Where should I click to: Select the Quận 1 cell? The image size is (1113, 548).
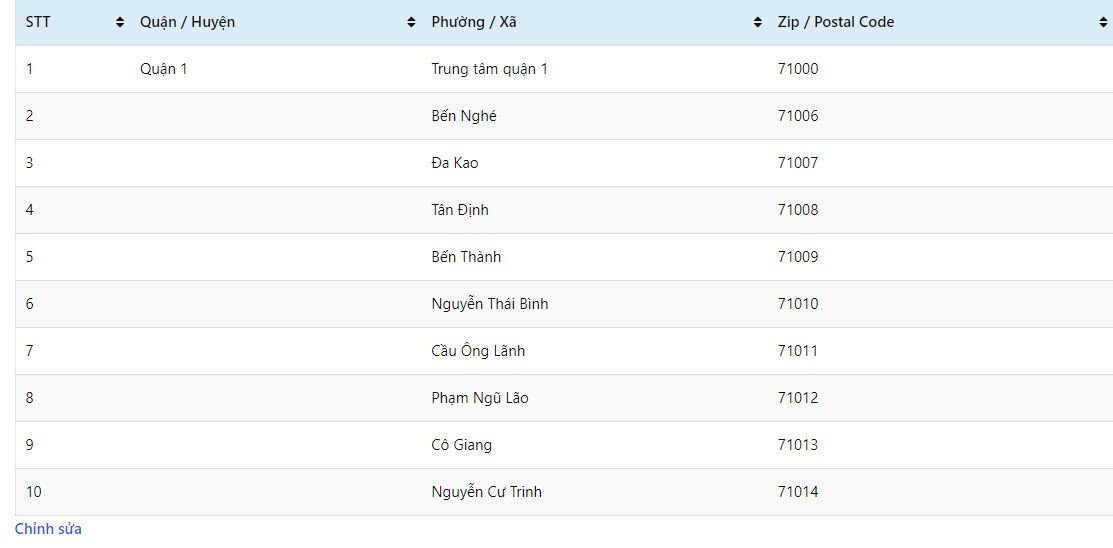(163, 69)
